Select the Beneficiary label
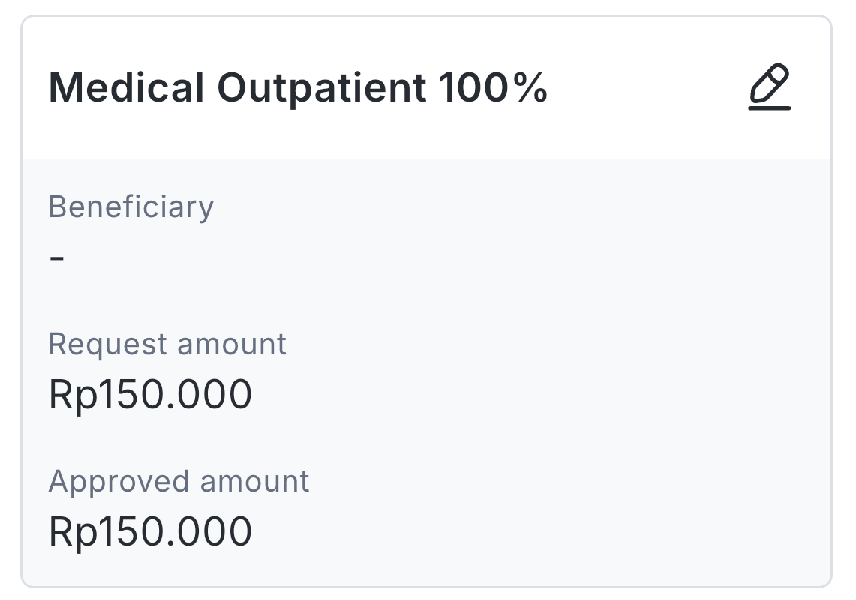This screenshot has width=856, height=600. point(131,207)
